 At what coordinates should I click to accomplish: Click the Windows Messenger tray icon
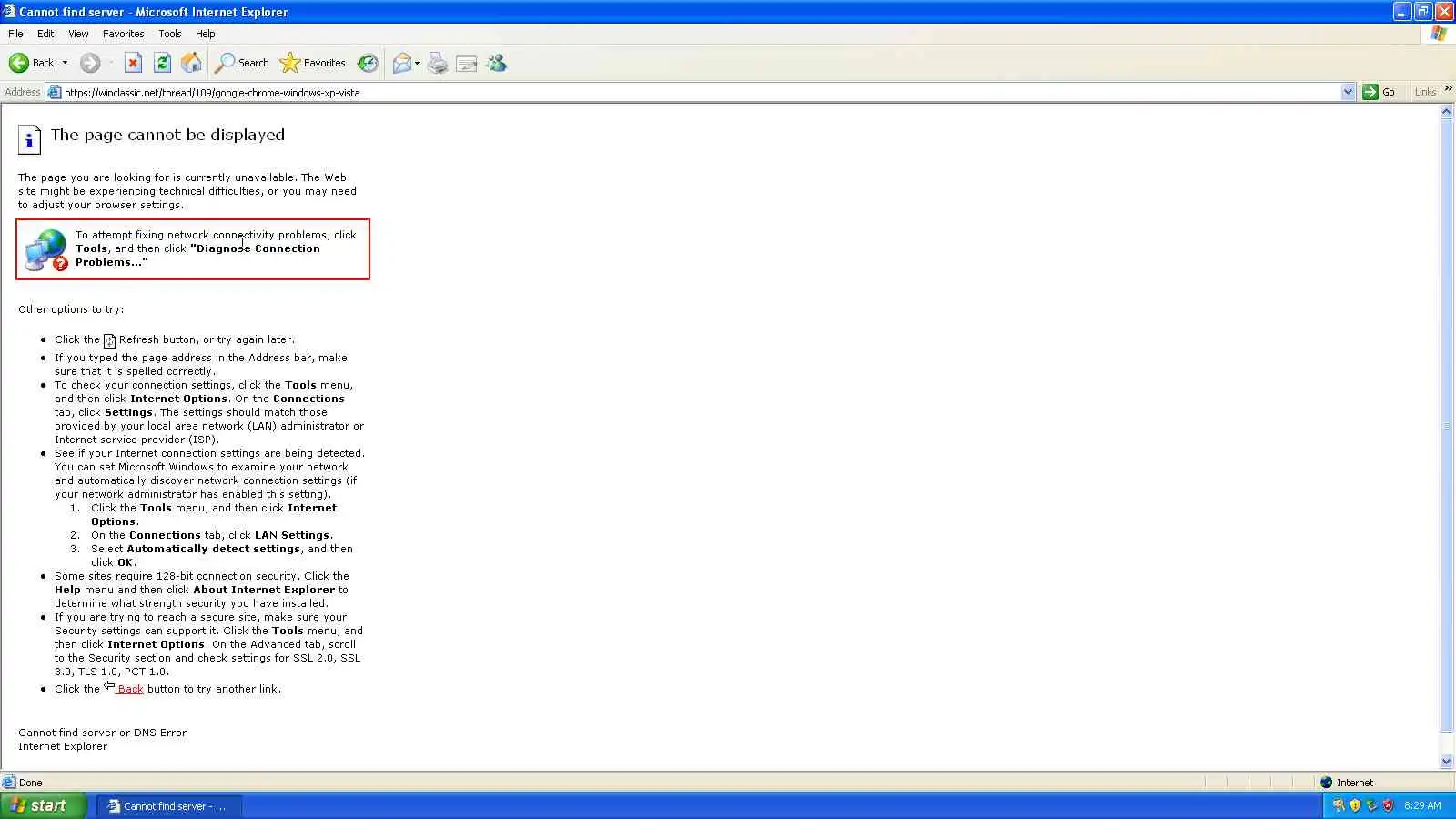tap(1339, 805)
